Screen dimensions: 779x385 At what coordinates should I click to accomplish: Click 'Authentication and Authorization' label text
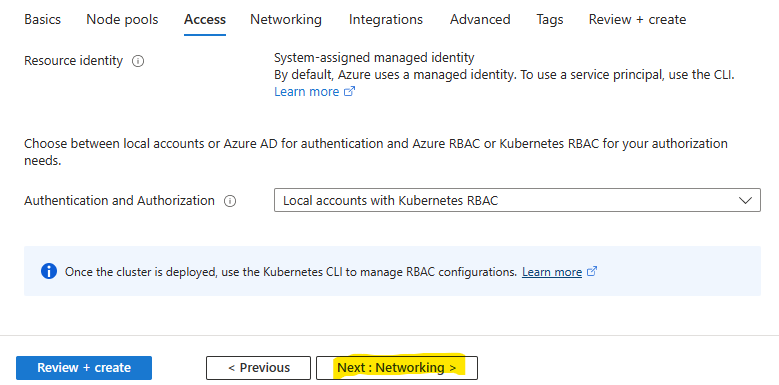pyautogui.click(x=119, y=201)
